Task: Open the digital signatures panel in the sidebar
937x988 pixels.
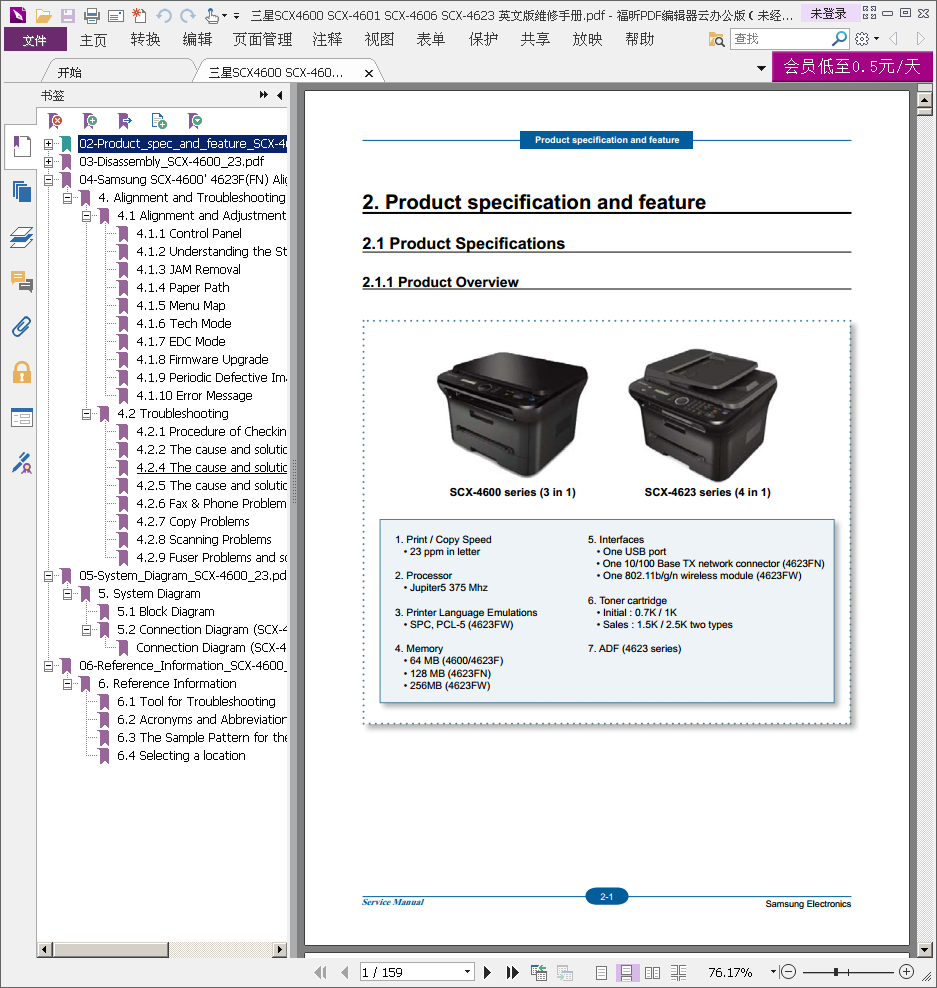Action: (21, 463)
